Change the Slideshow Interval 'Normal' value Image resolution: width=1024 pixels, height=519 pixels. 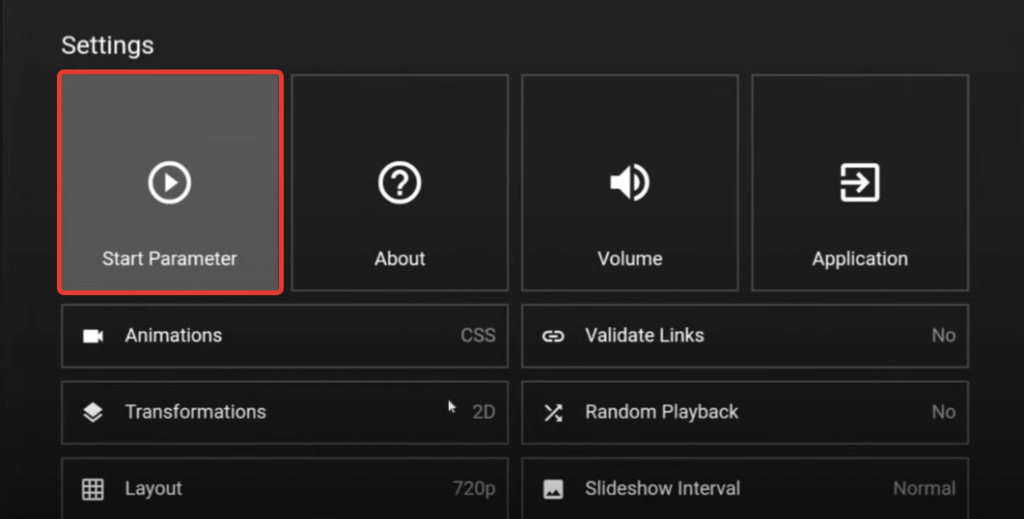[x=923, y=489]
